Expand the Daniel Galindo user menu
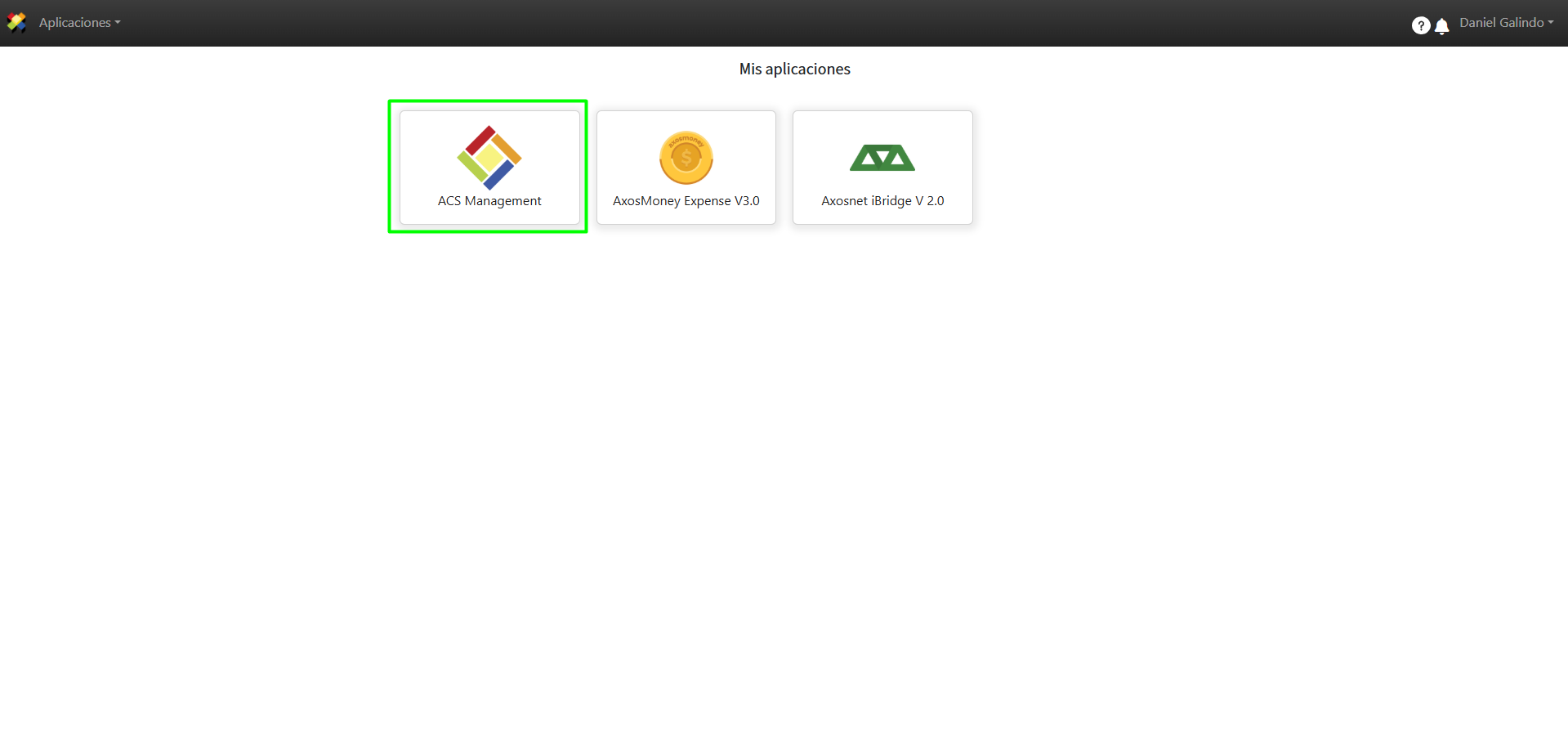 (x=1507, y=23)
